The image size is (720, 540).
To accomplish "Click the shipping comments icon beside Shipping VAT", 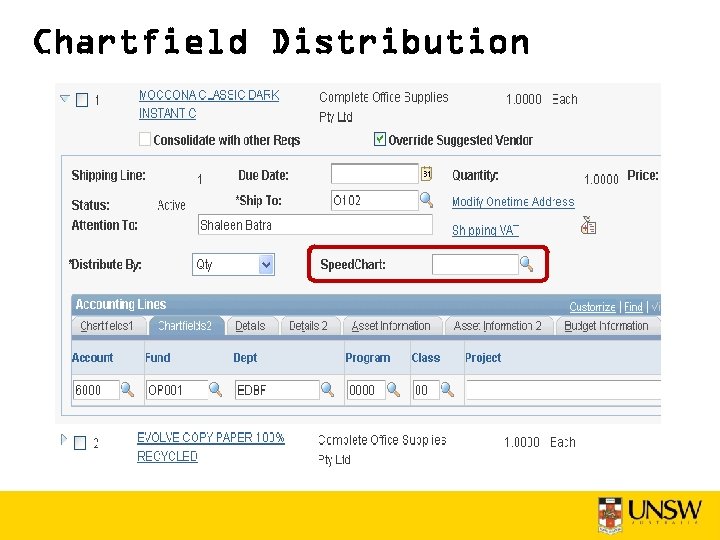I will tap(589, 225).
